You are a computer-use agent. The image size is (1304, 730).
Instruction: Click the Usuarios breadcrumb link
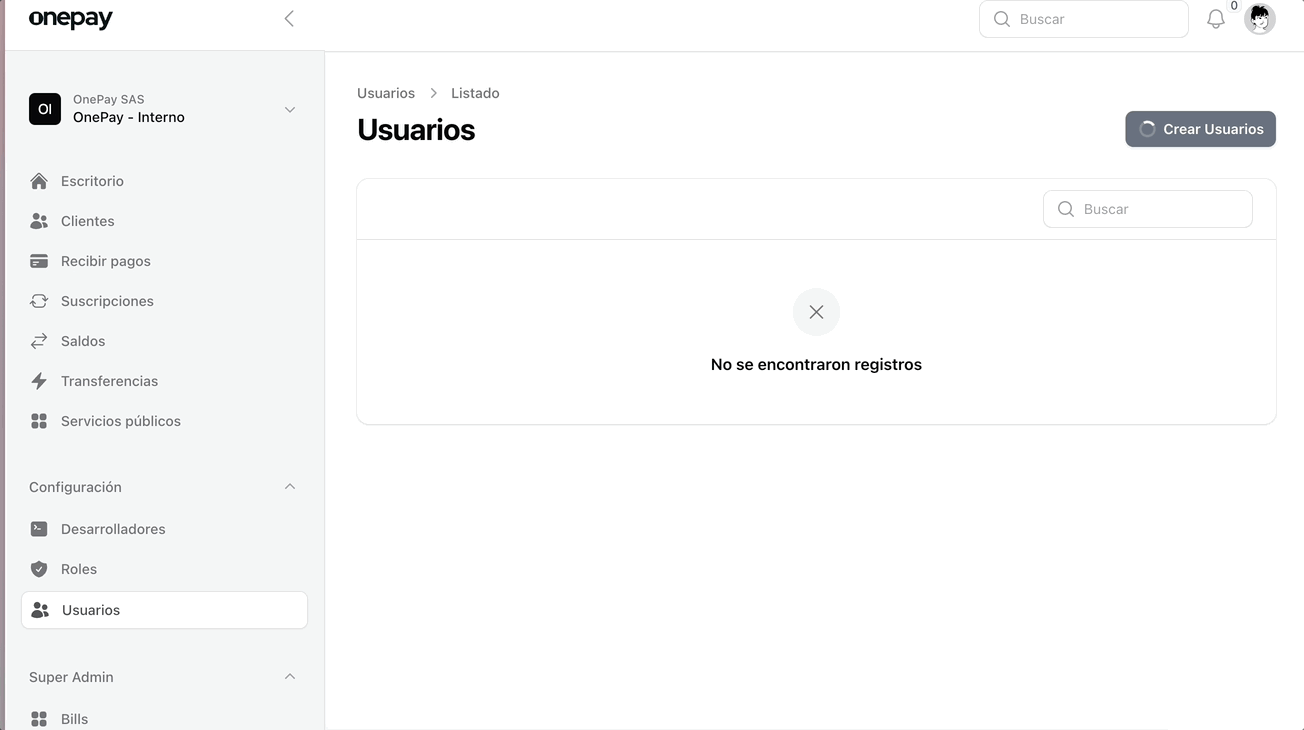click(x=386, y=93)
